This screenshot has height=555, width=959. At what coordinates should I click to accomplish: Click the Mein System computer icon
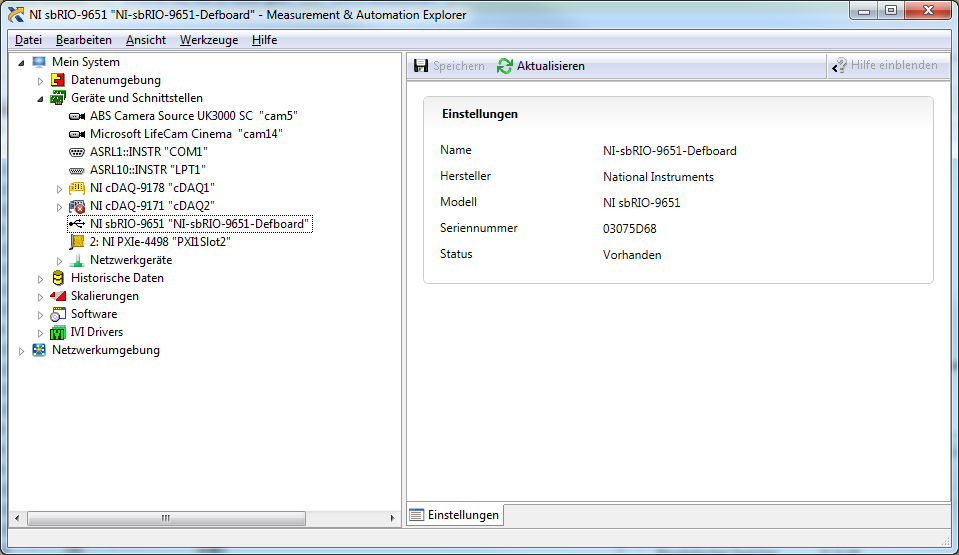tap(39, 62)
